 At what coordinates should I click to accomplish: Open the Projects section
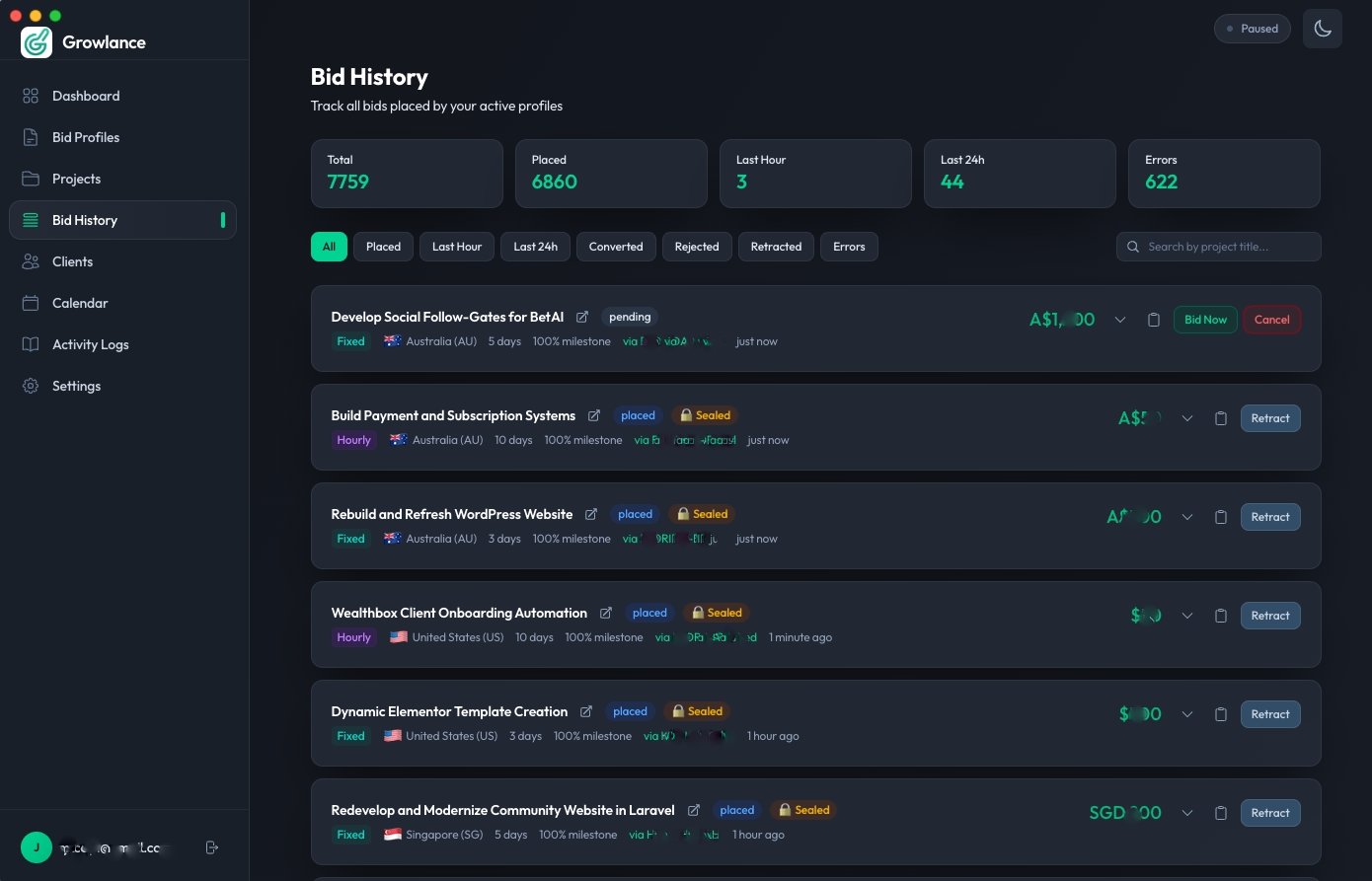click(x=123, y=179)
